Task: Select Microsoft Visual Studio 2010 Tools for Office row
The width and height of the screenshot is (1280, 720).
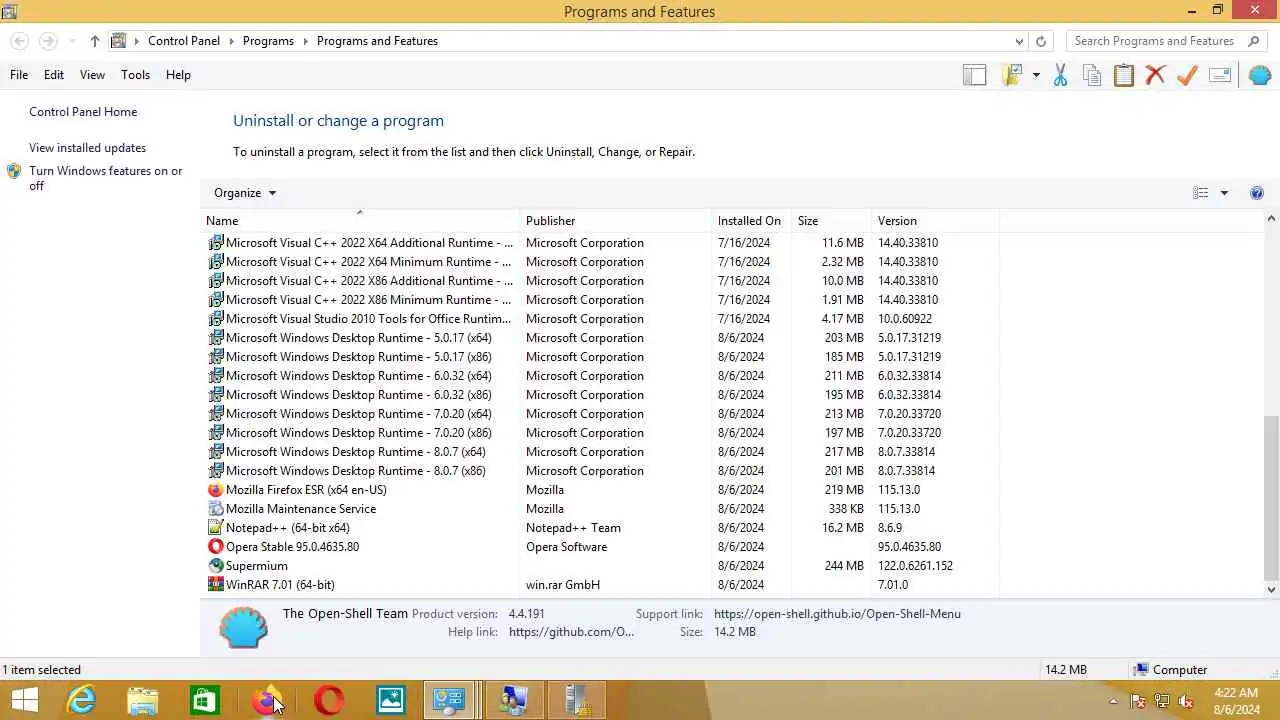Action: (600, 319)
